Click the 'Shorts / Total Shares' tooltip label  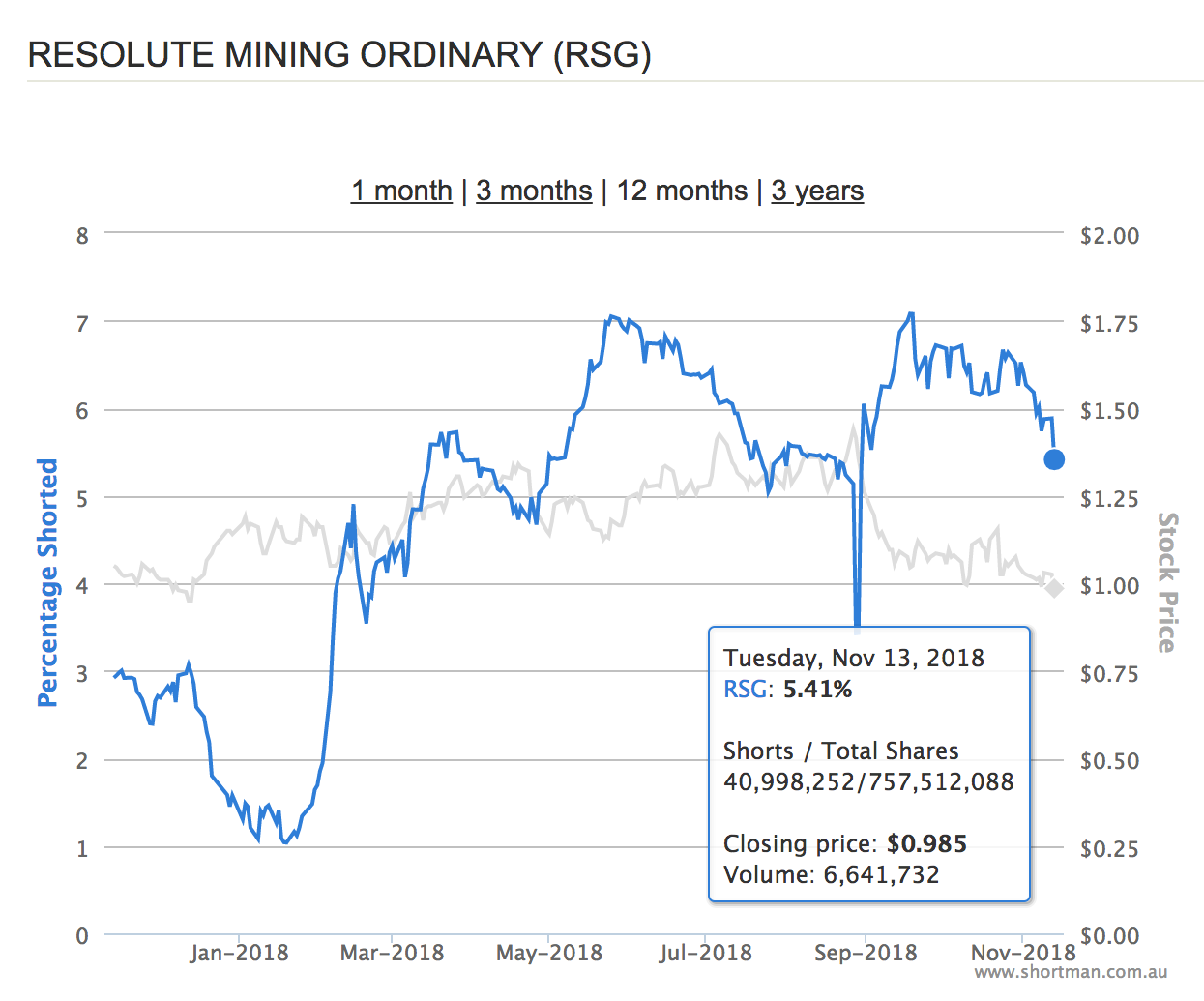[841, 751]
